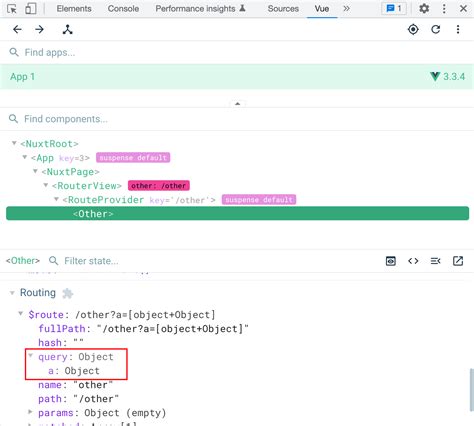474x426 pixels.
Task: Select the 'a: Object' query entry
Action: 74,371
